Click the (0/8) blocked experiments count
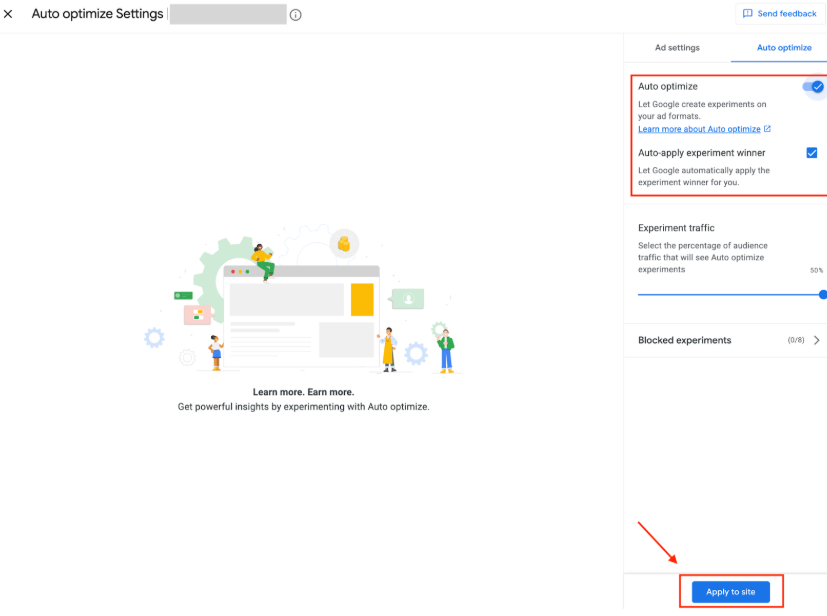This screenshot has height=616, width=827. coord(796,340)
